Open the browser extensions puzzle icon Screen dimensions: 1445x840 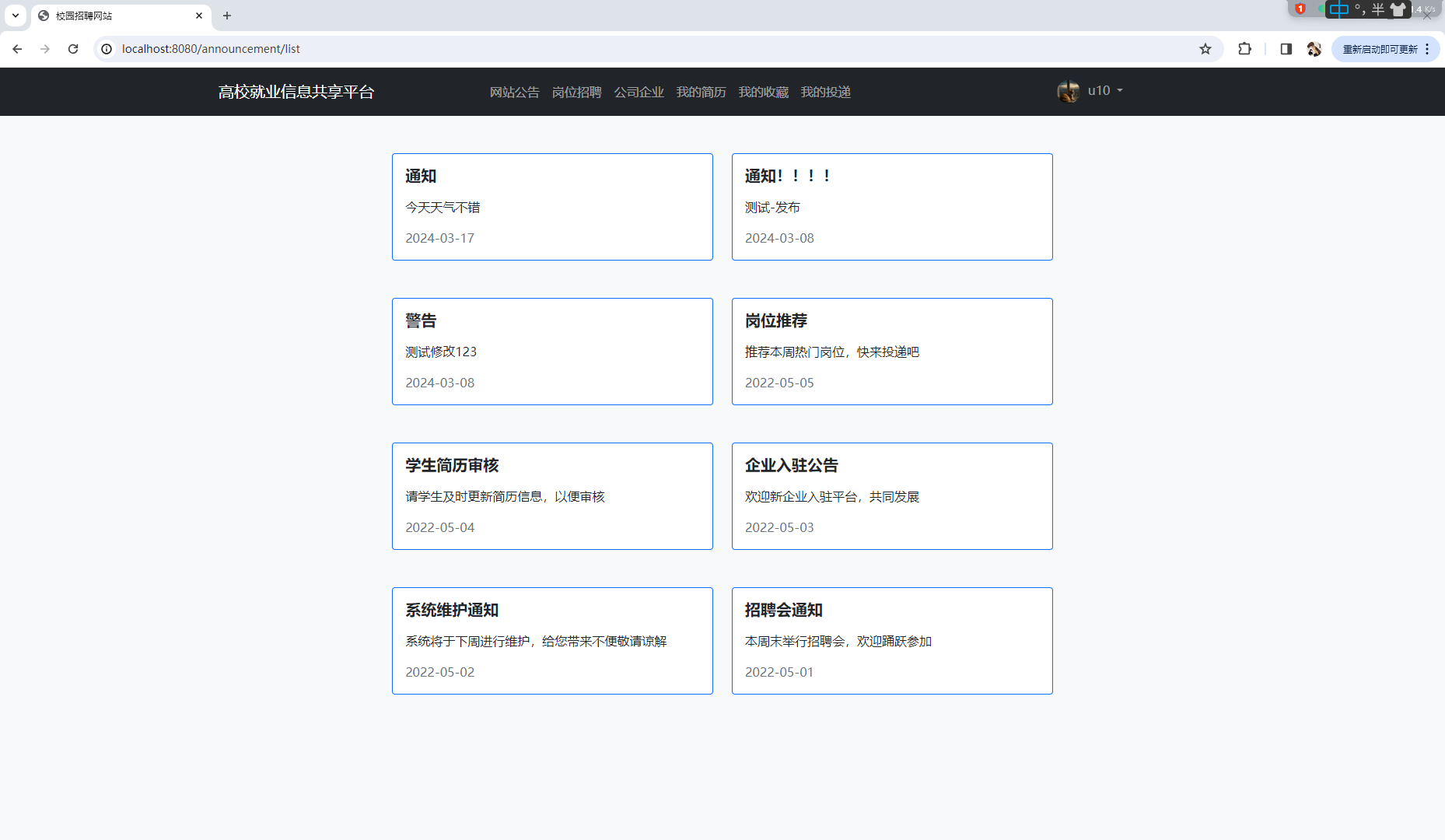(x=1244, y=49)
